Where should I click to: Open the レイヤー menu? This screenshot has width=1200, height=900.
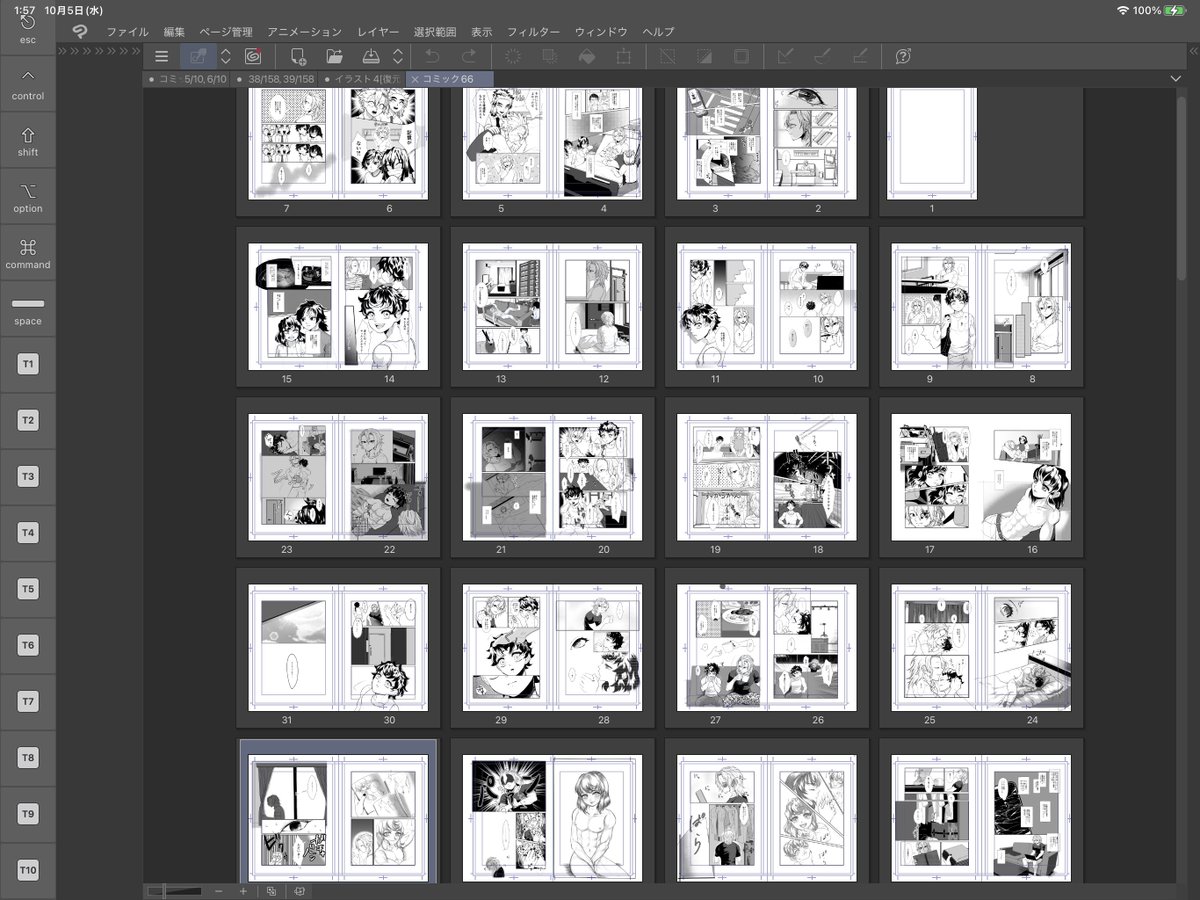(x=379, y=32)
